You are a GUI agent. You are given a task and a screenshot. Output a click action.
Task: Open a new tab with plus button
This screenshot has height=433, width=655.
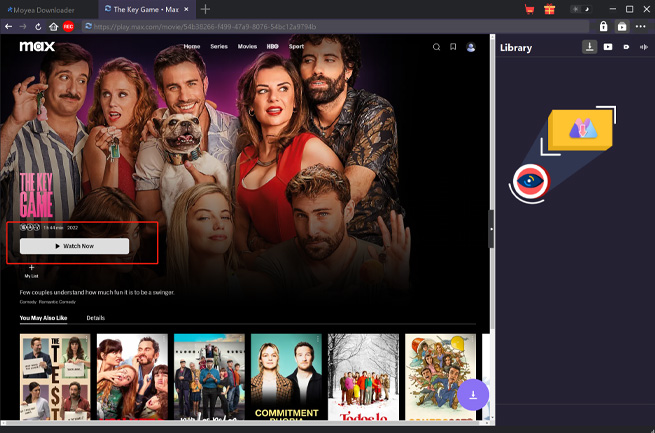click(205, 9)
